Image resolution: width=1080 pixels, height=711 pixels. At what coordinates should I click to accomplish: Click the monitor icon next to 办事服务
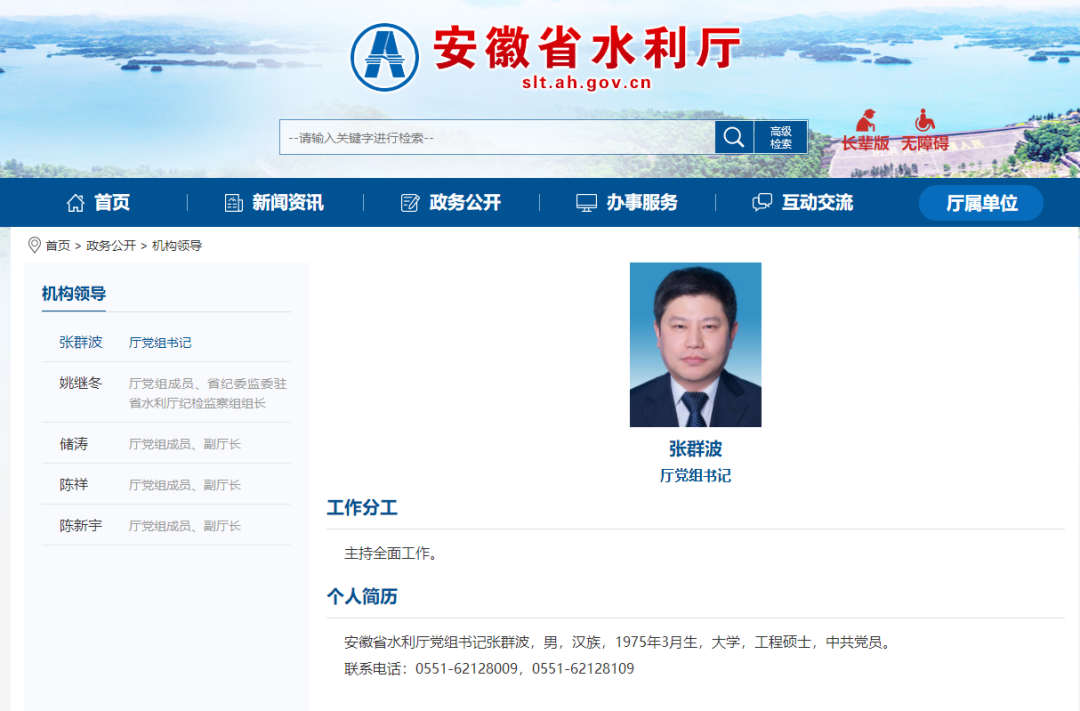coord(585,202)
